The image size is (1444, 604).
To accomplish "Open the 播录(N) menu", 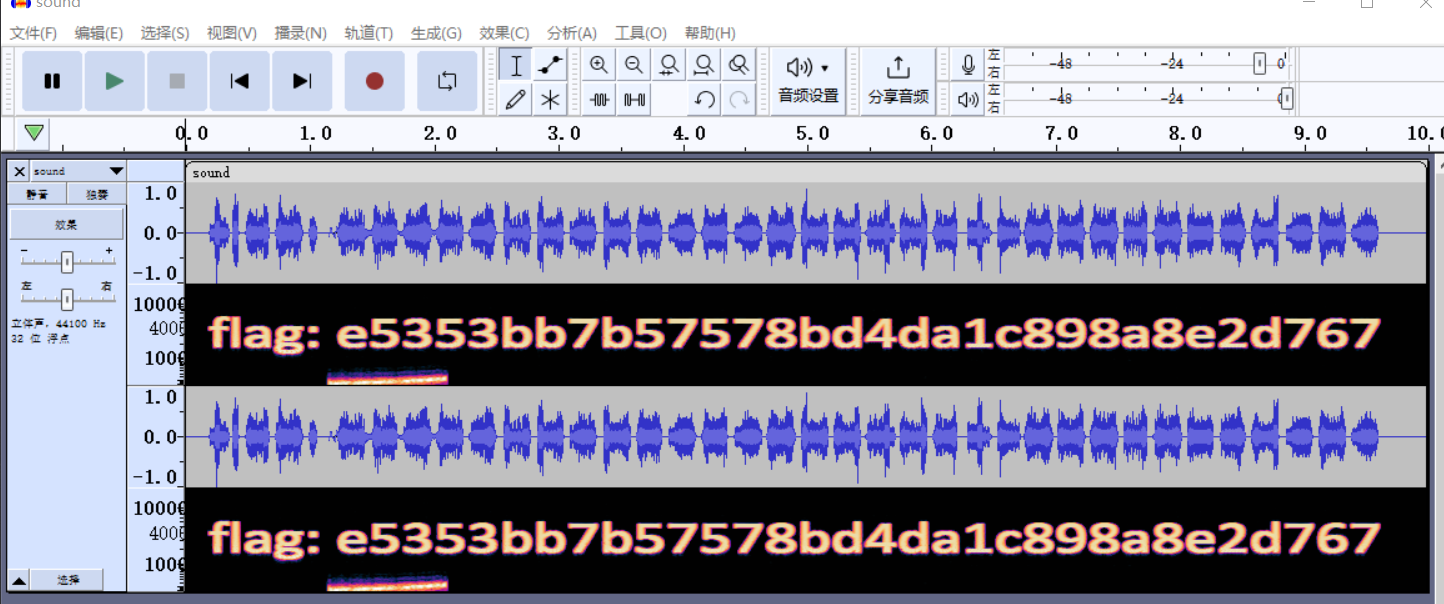I will coord(300,33).
